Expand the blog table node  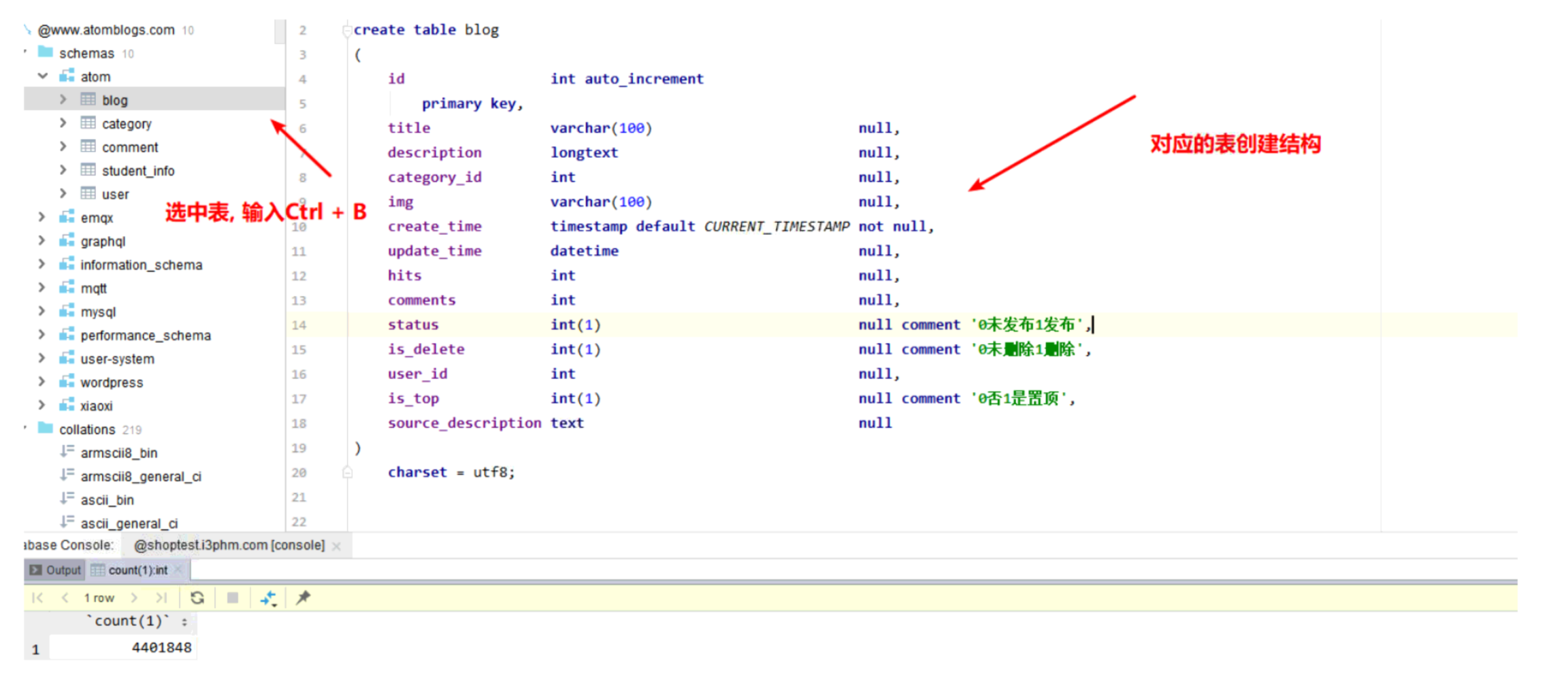tap(63, 99)
